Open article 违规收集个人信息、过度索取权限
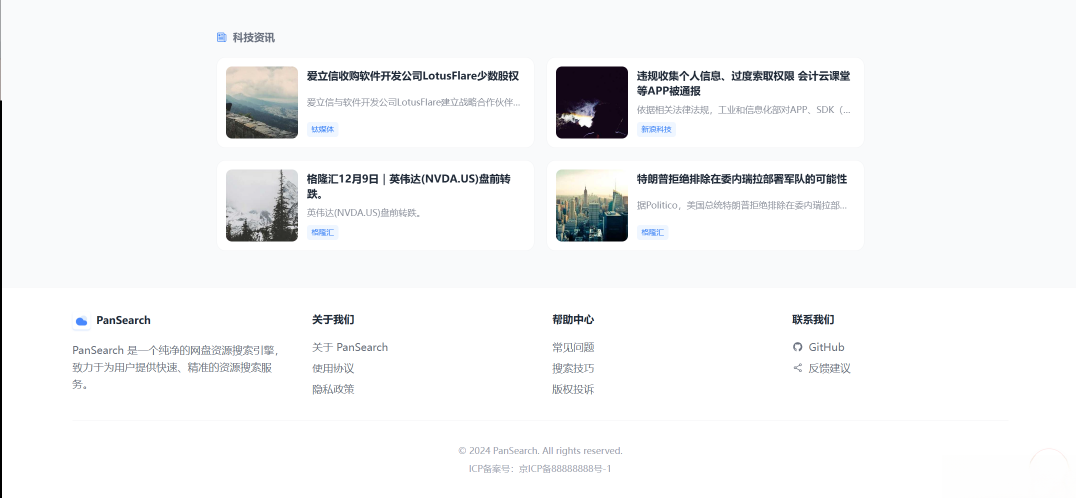Viewport: 1076px width, 498px height. click(743, 83)
